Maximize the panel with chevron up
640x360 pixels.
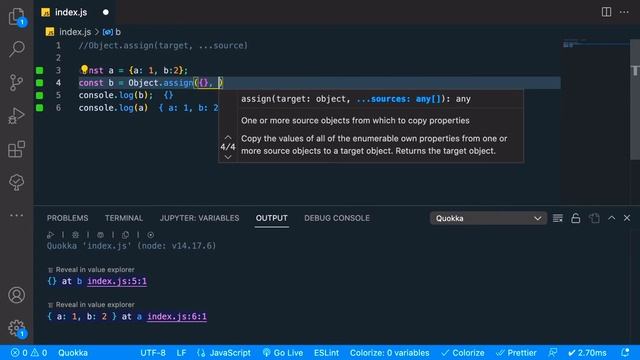[x=611, y=218]
